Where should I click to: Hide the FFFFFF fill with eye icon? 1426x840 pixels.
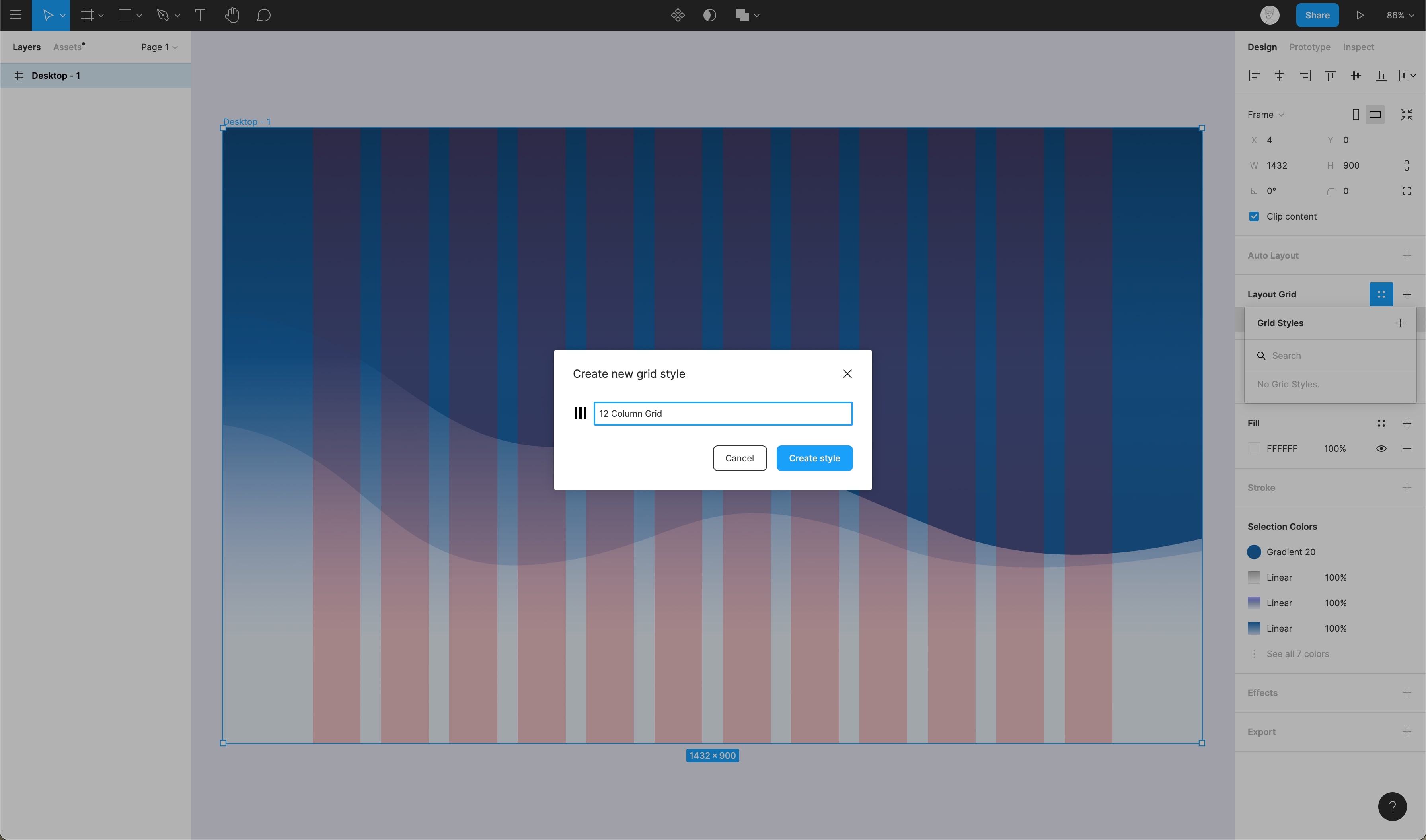coord(1381,449)
